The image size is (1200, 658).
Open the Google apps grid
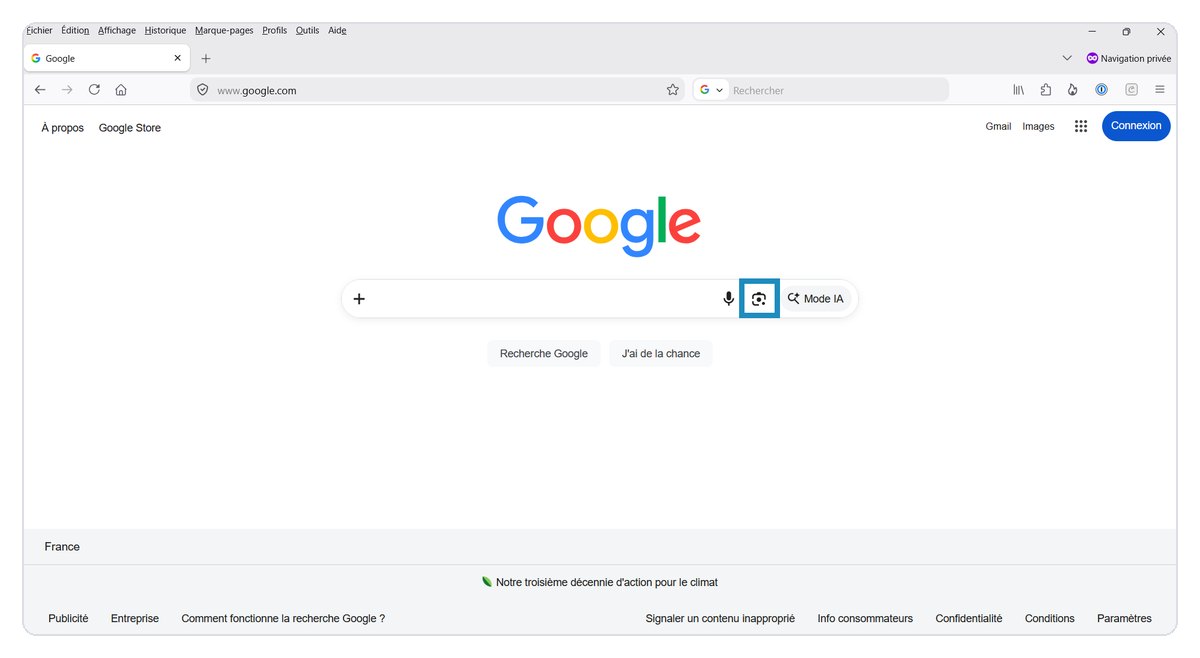[1081, 126]
